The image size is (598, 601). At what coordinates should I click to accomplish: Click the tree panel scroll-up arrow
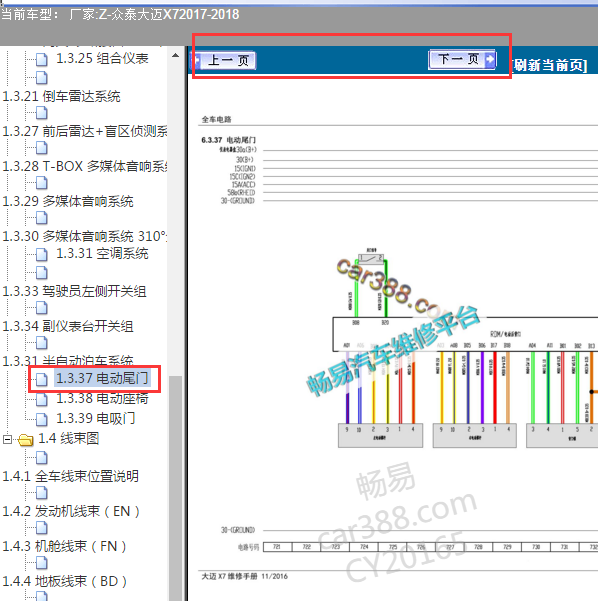[x=175, y=56]
